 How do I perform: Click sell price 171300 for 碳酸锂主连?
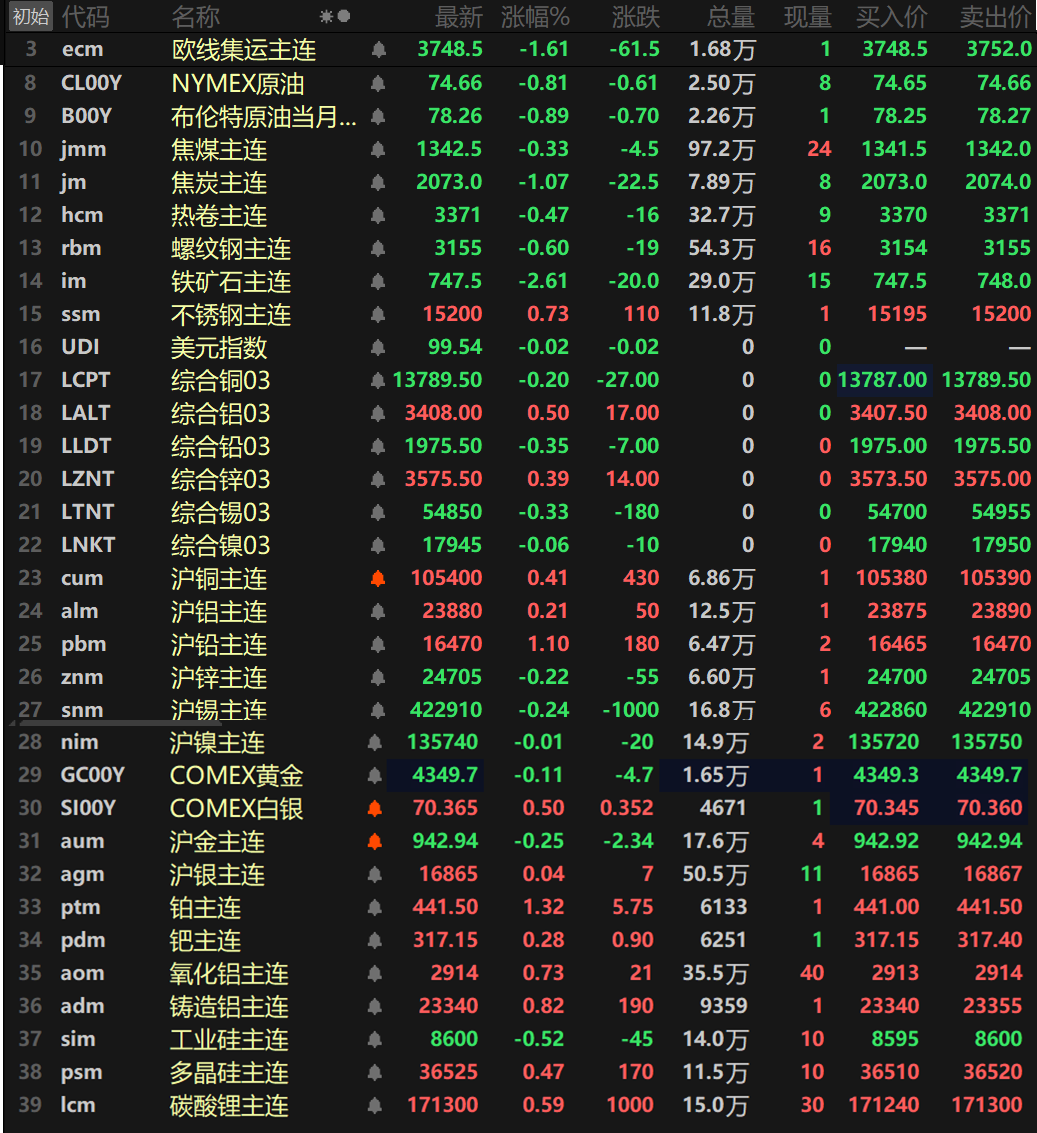(987, 1104)
